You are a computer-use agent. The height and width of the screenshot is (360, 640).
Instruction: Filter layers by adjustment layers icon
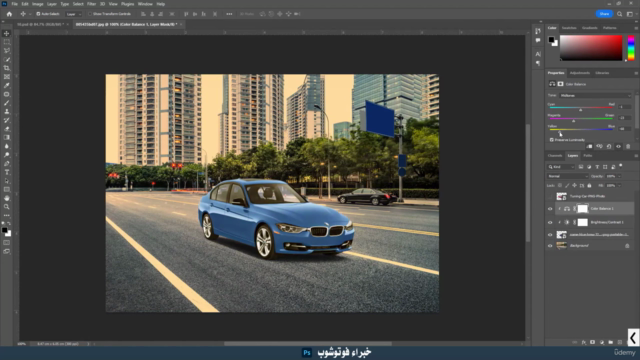coord(589,167)
